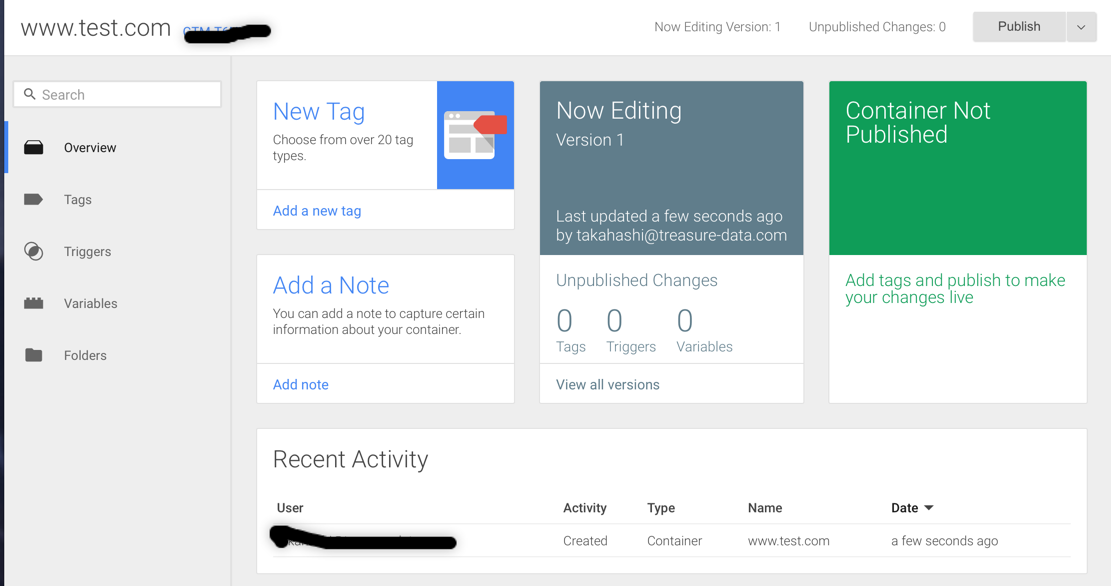Image resolution: width=1111 pixels, height=586 pixels.
Task: Click the Folders icon in sidebar
Action: coord(33,355)
